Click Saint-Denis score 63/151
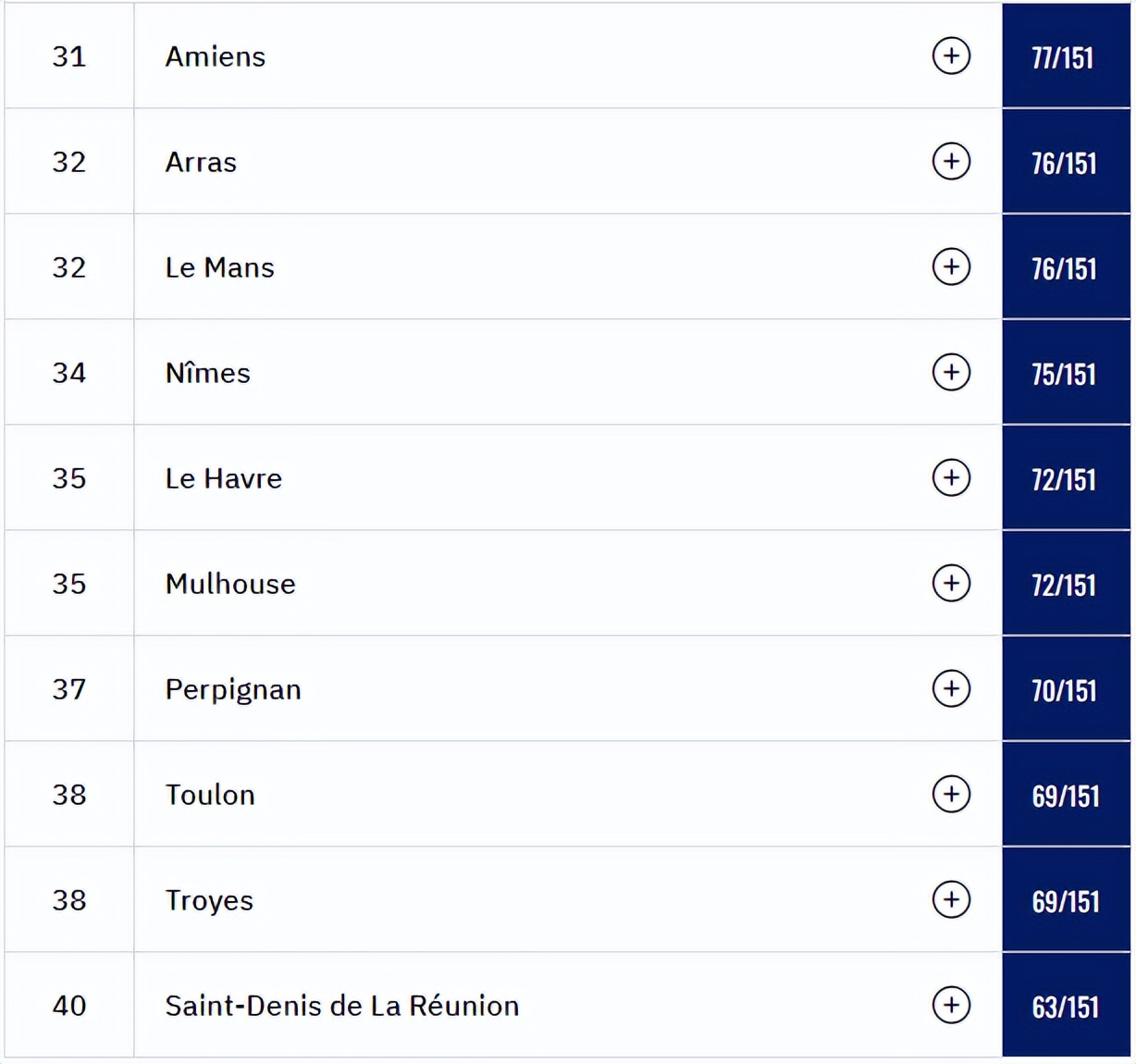Screen dimensions: 1136x1064 [x=1066, y=1008]
